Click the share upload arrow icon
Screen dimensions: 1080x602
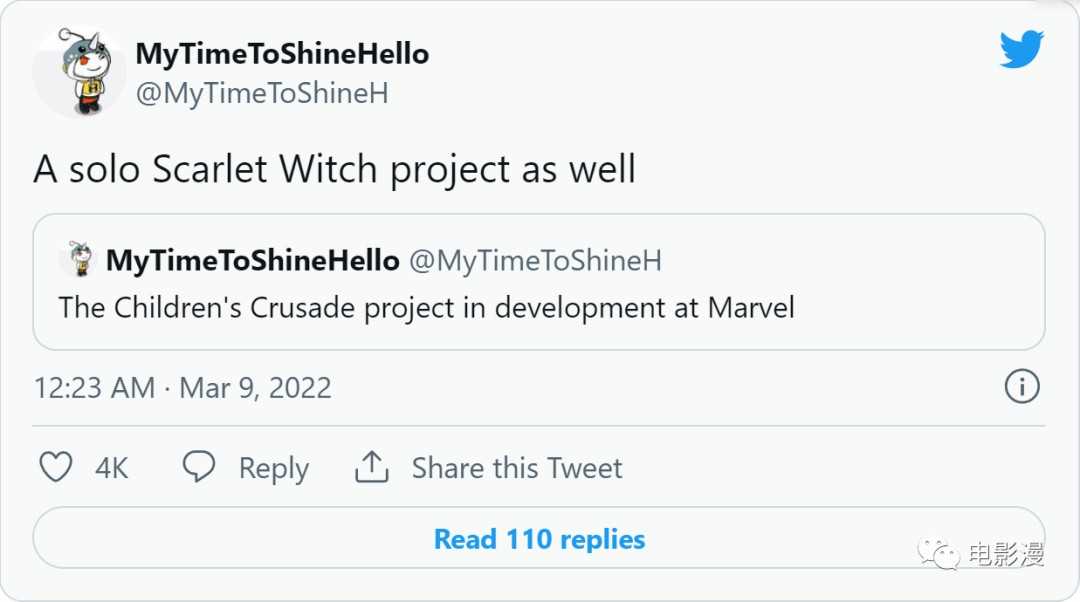(x=372, y=467)
